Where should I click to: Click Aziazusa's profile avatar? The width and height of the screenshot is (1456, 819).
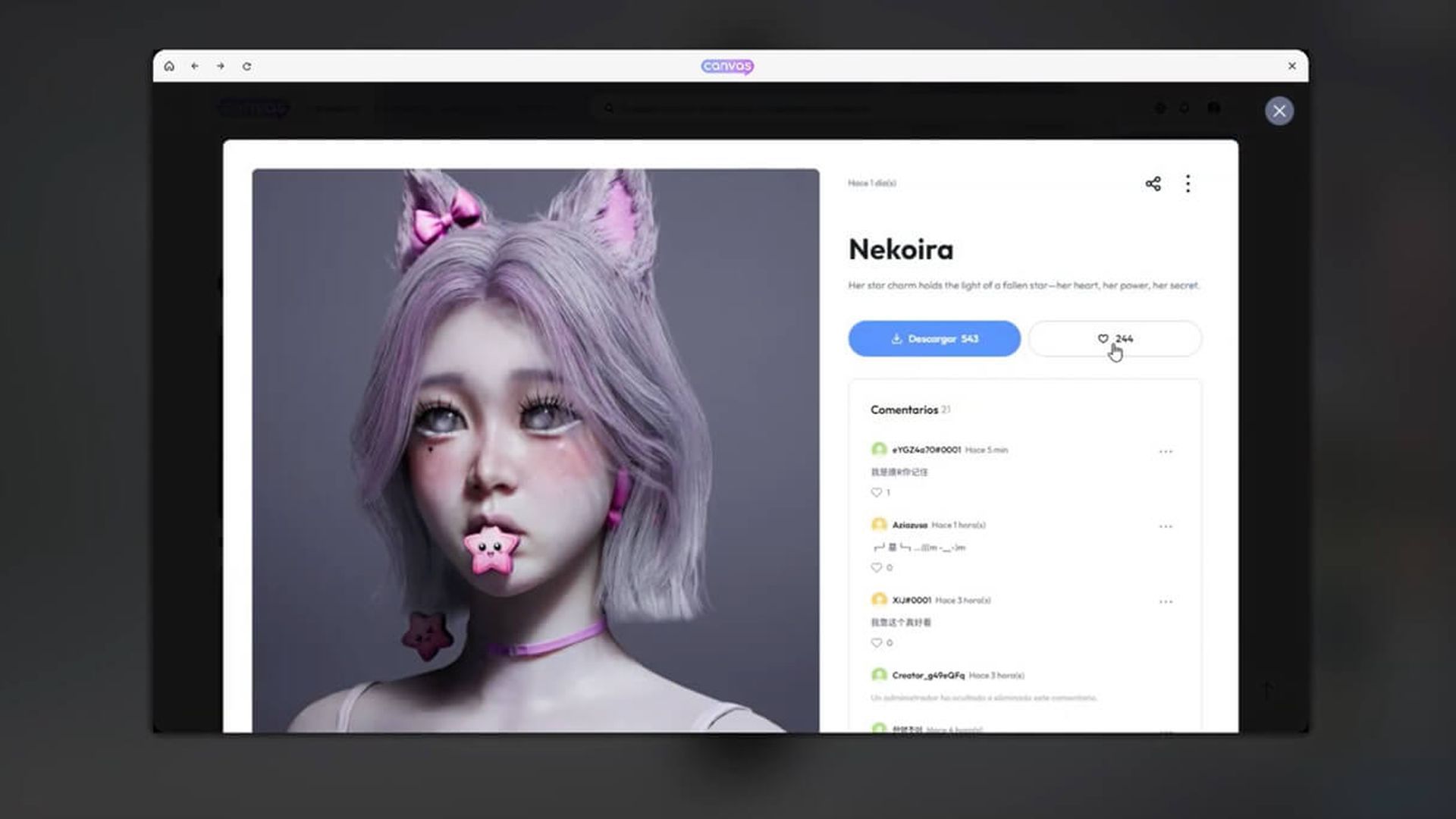879,525
